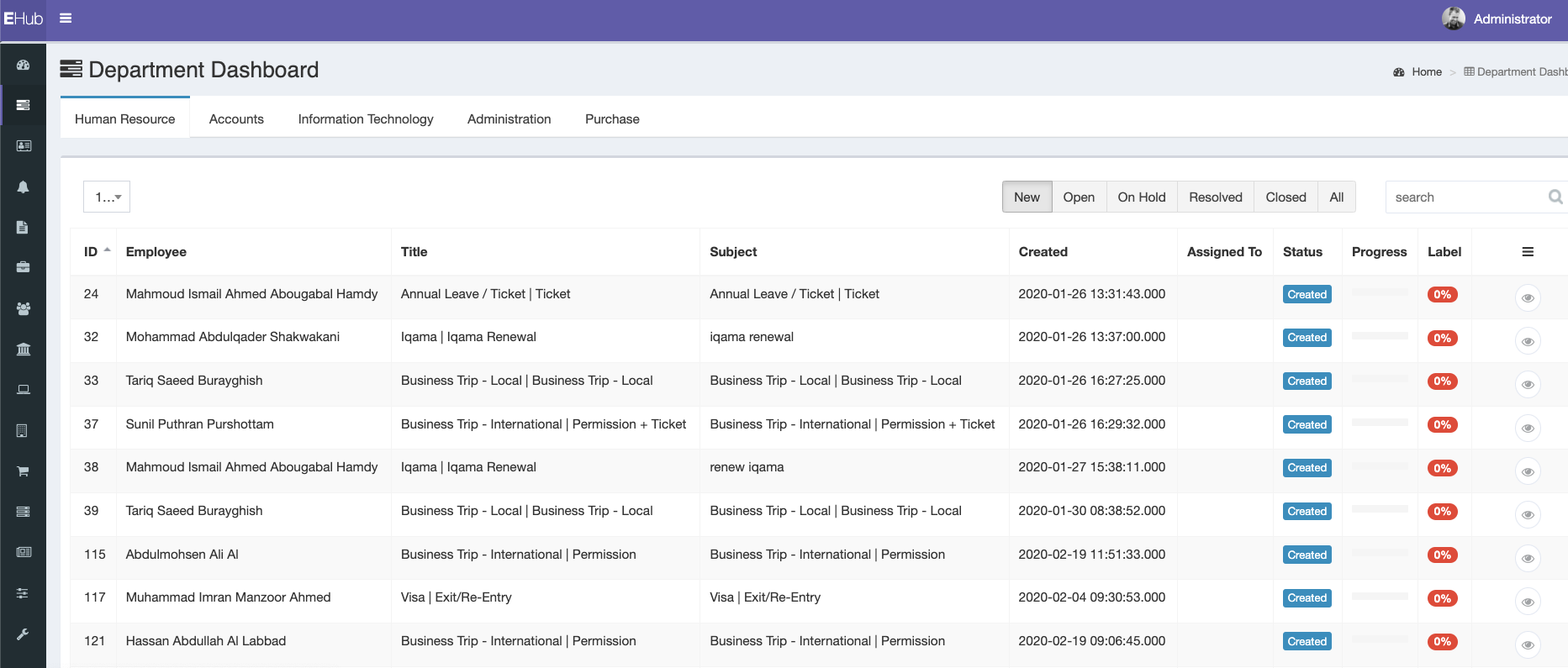Open the shopping cart icon in sidebar
1568x668 pixels.
tap(23, 471)
